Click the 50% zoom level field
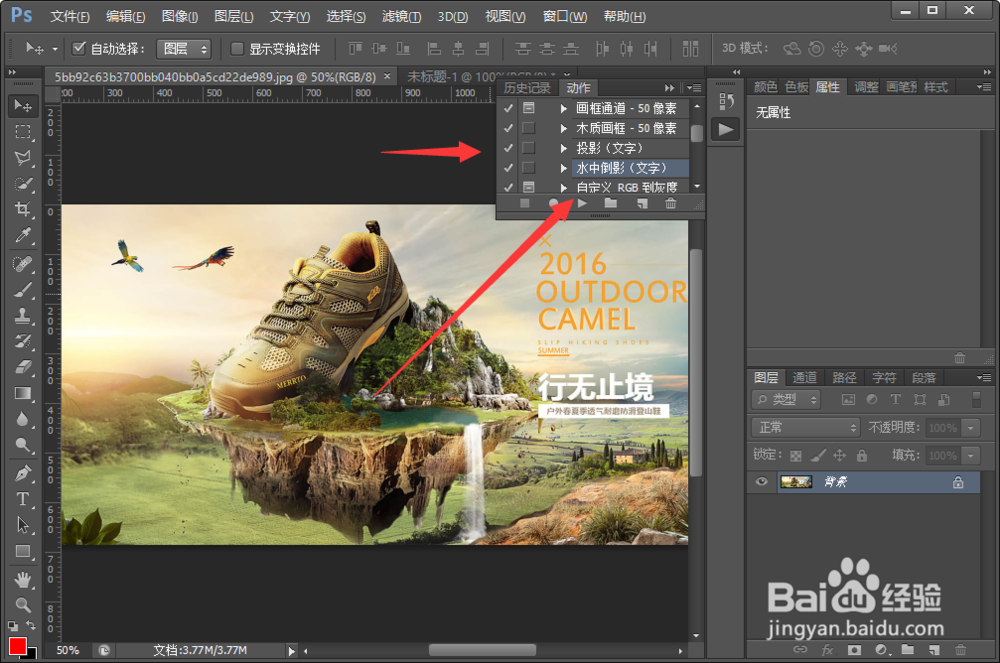This screenshot has height=663, width=1000. [x=68, y=650]
